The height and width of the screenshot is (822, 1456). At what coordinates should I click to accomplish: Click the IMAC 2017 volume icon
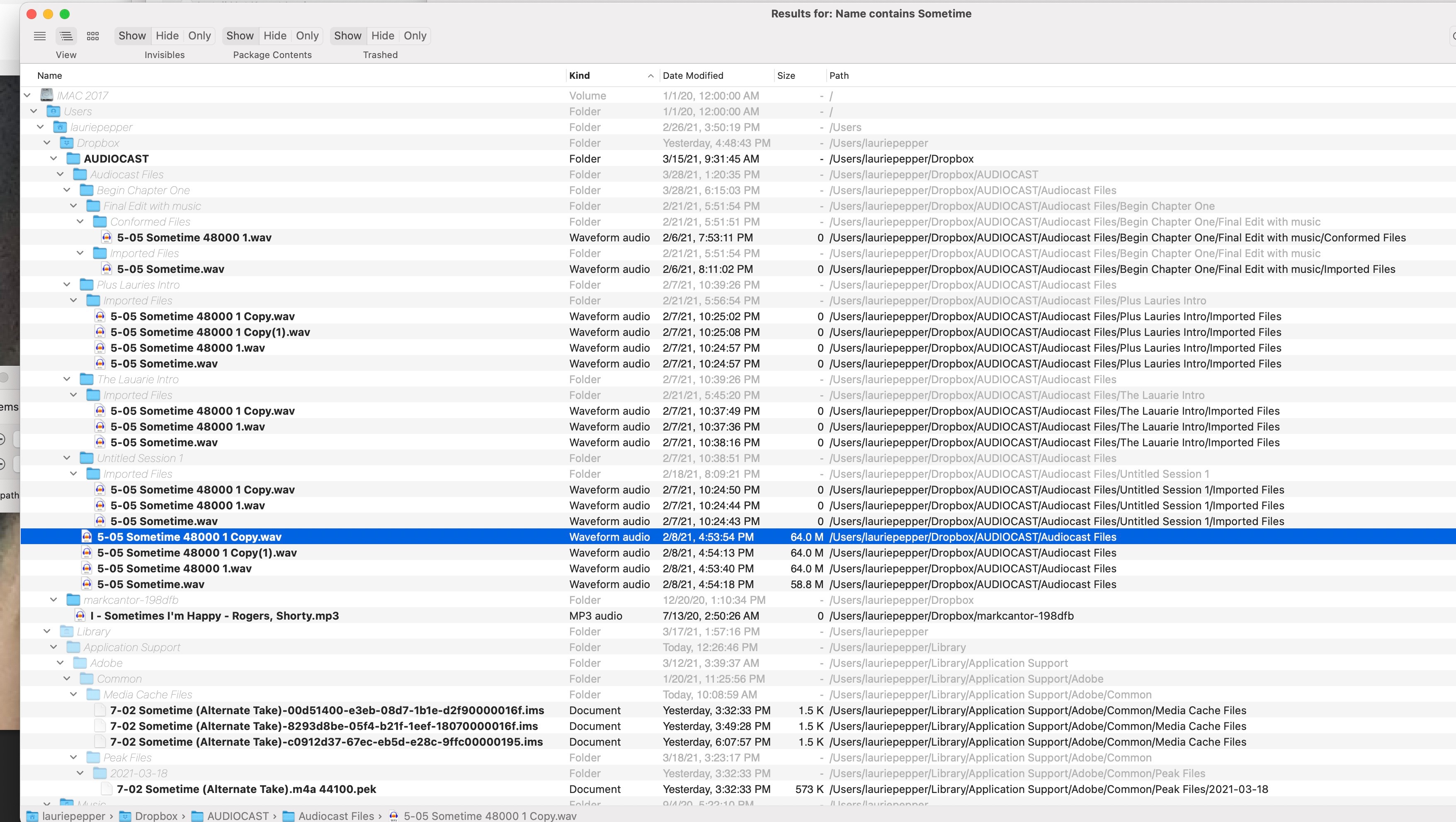click(x=47, y=95)
